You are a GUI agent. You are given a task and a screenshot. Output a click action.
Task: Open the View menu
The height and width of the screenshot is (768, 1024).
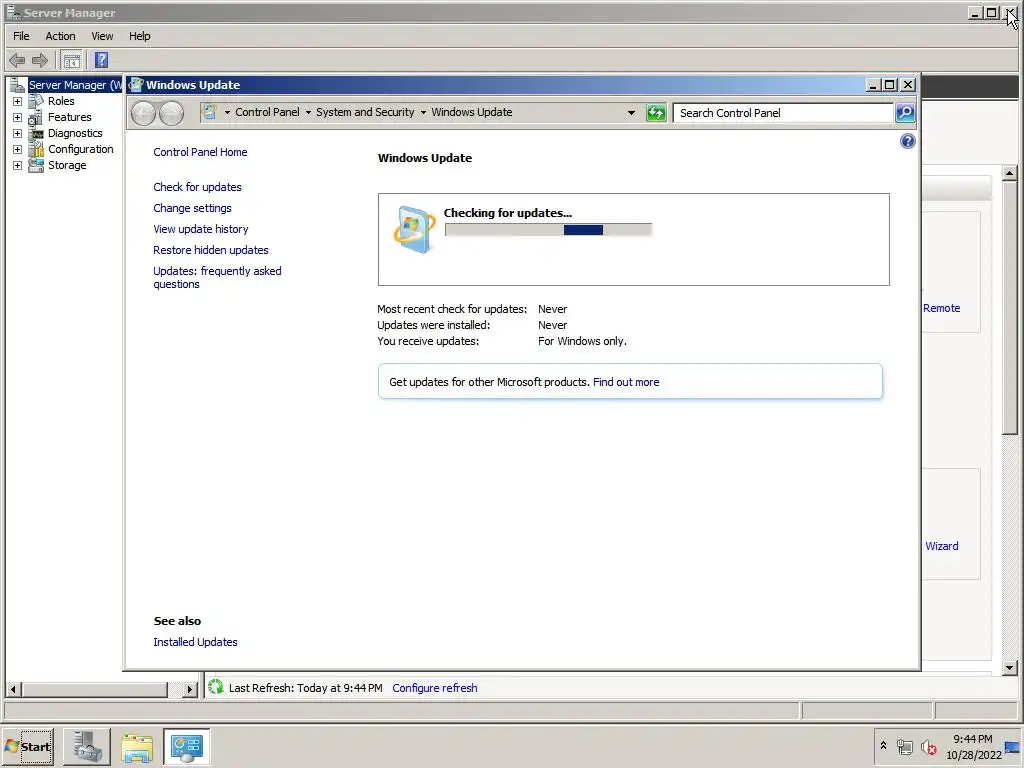click(102, 36)
